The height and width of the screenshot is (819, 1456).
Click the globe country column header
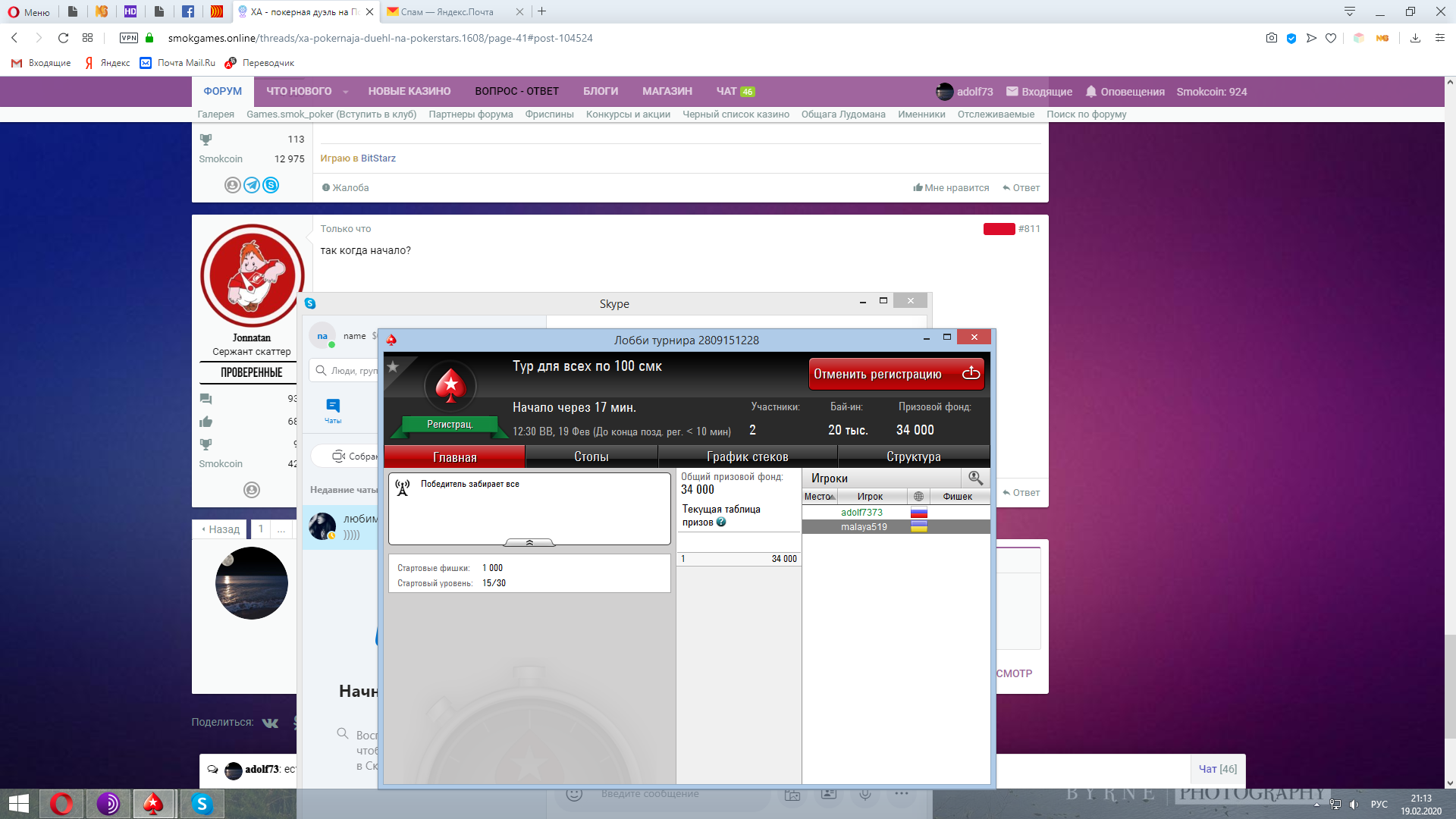click(918, 497)
